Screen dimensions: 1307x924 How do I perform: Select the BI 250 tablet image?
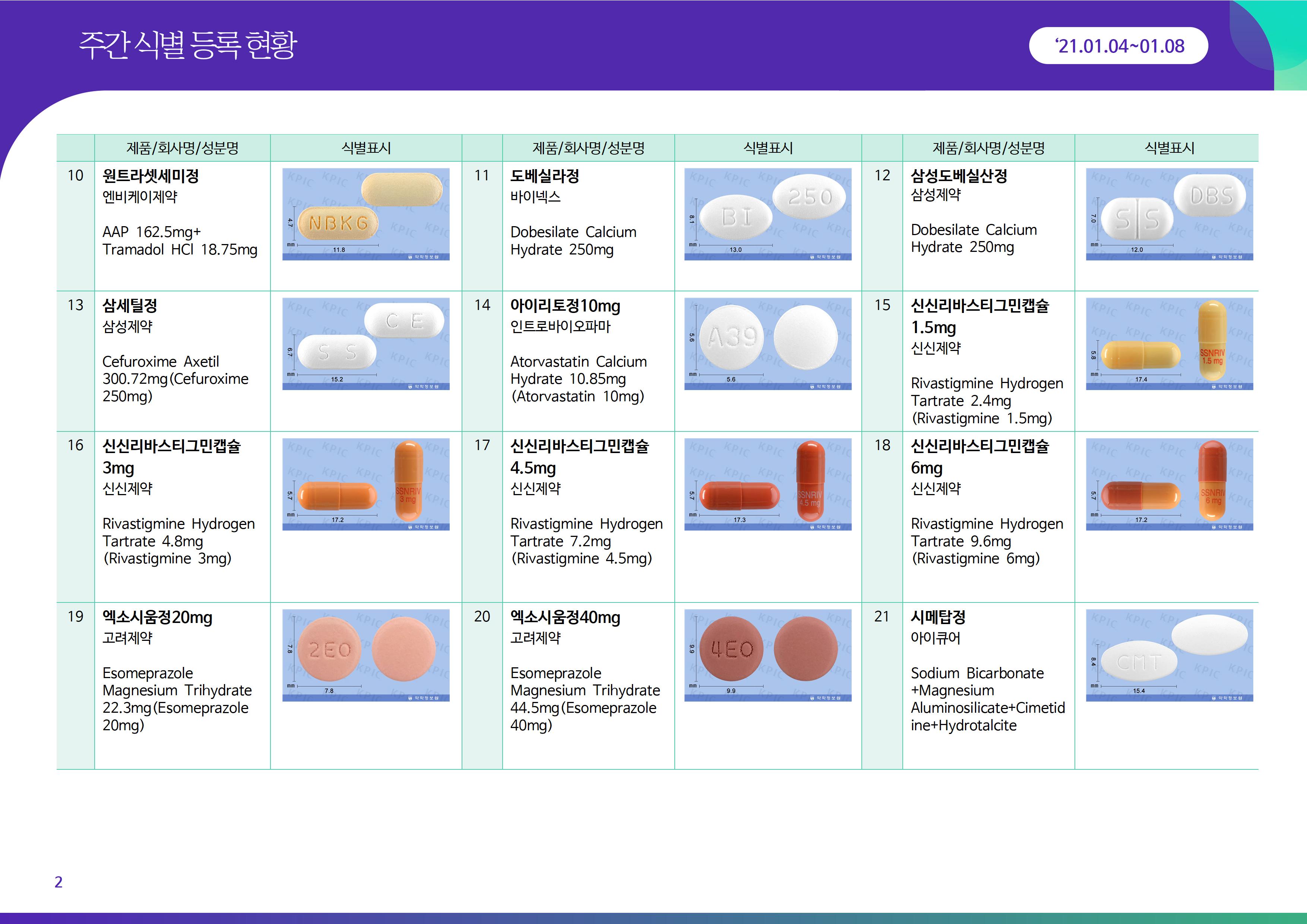[768, 214]
